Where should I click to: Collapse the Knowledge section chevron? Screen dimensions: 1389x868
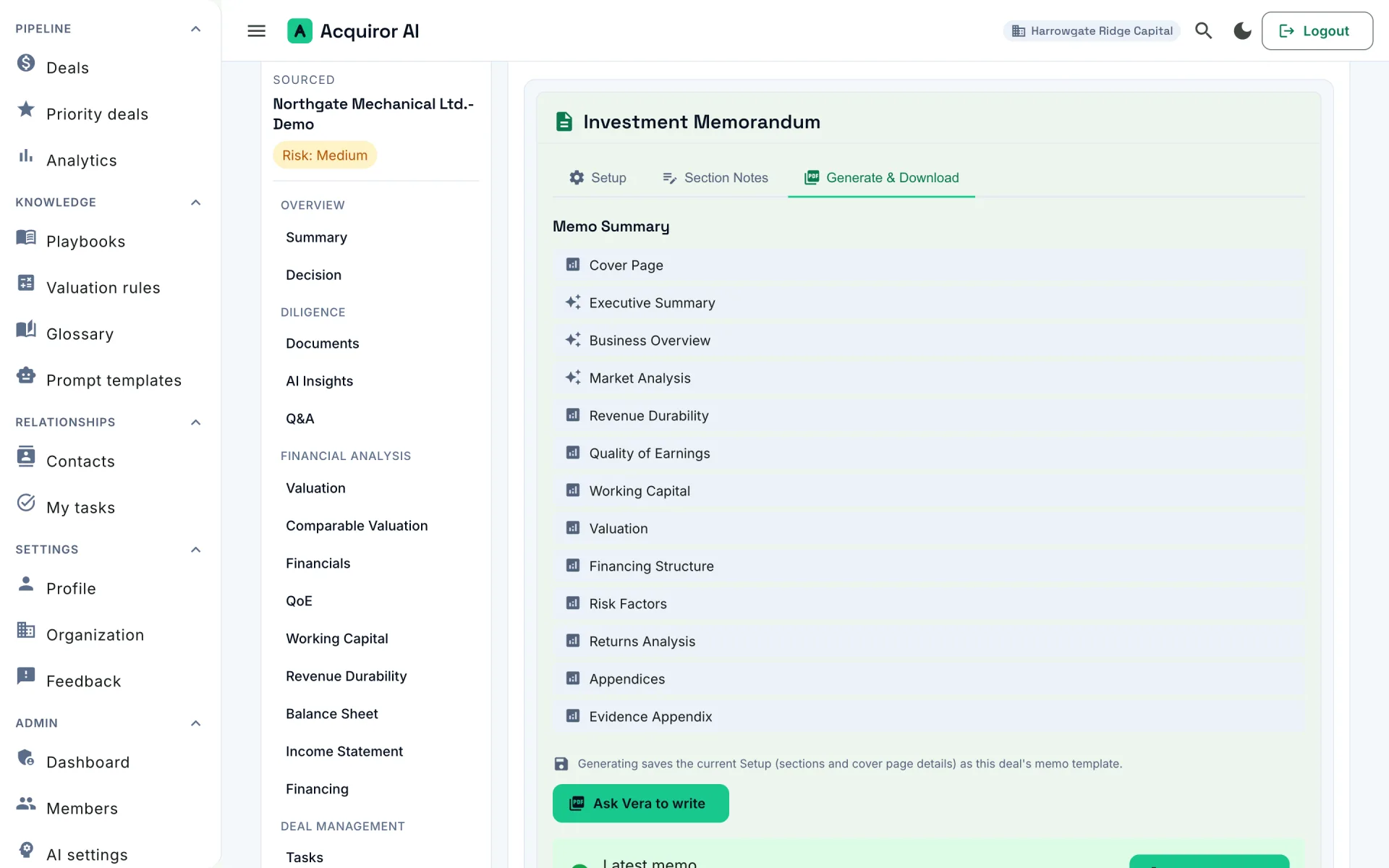tap(195, 203)
